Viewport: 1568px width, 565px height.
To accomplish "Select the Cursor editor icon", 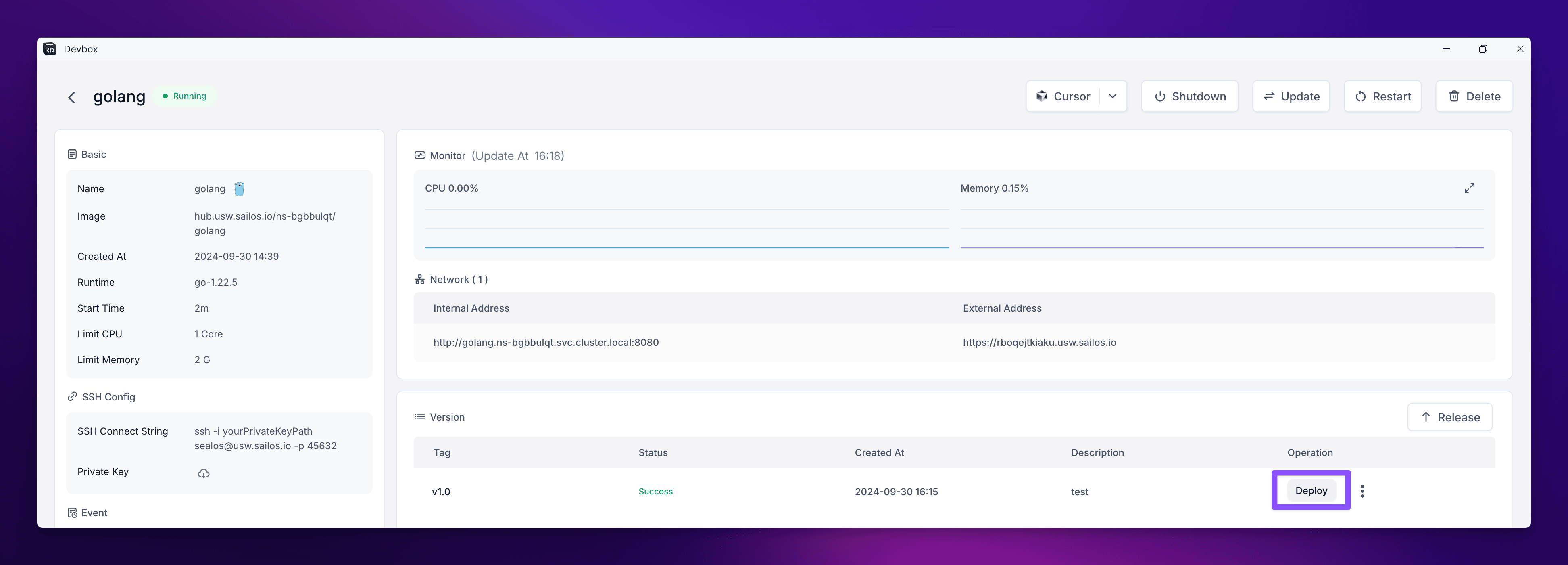I will pyautogui.click(x=1042, y=96).
